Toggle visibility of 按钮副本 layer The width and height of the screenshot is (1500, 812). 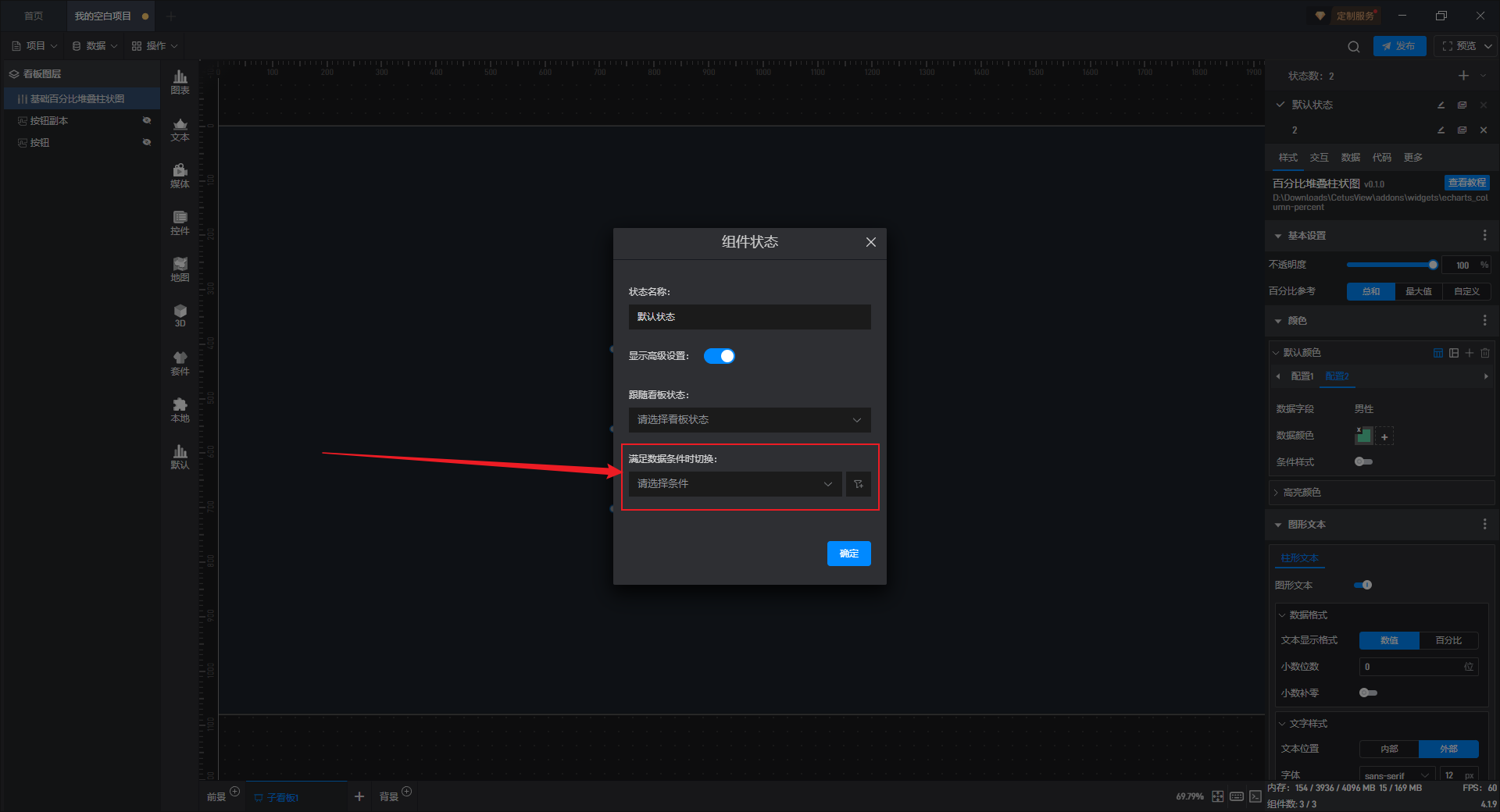click(x=147, y=120)
